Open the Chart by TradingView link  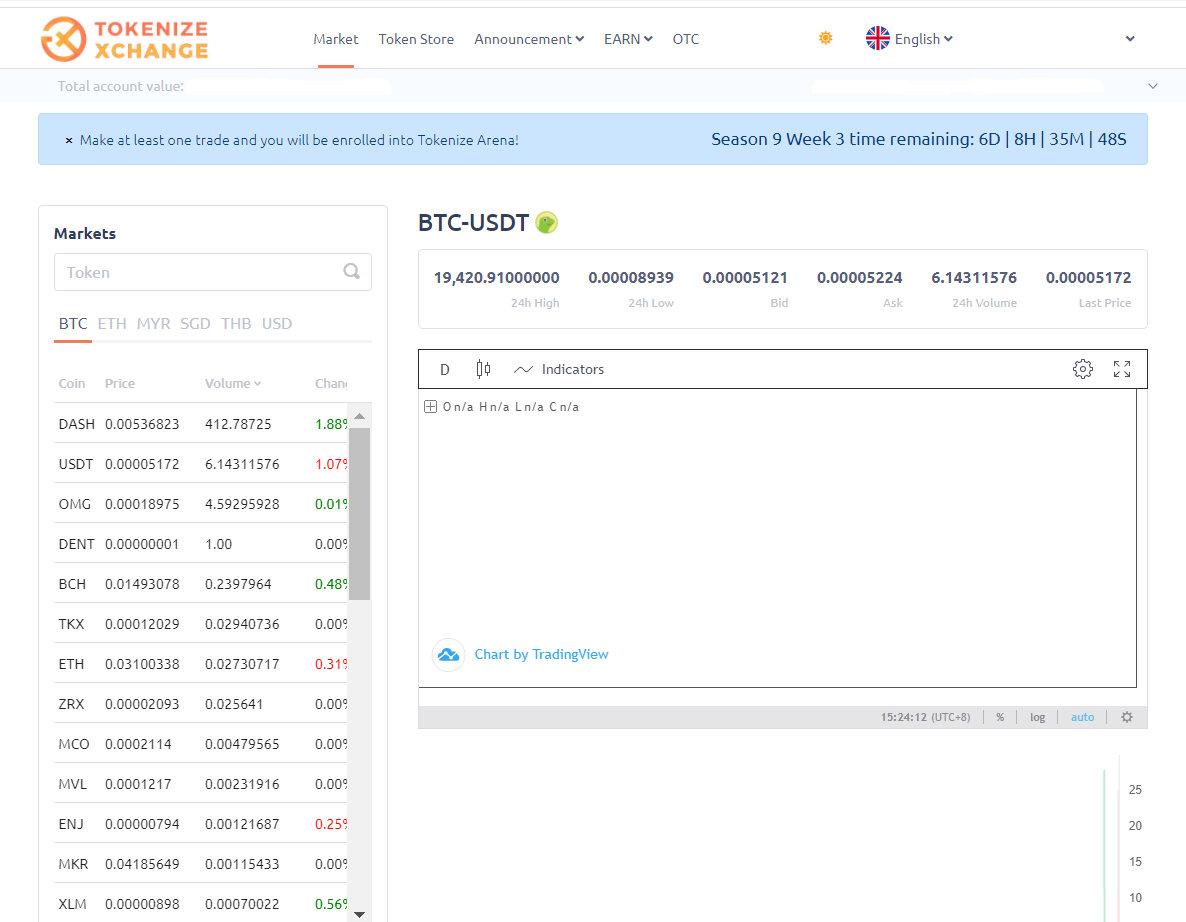pos(542,654)
